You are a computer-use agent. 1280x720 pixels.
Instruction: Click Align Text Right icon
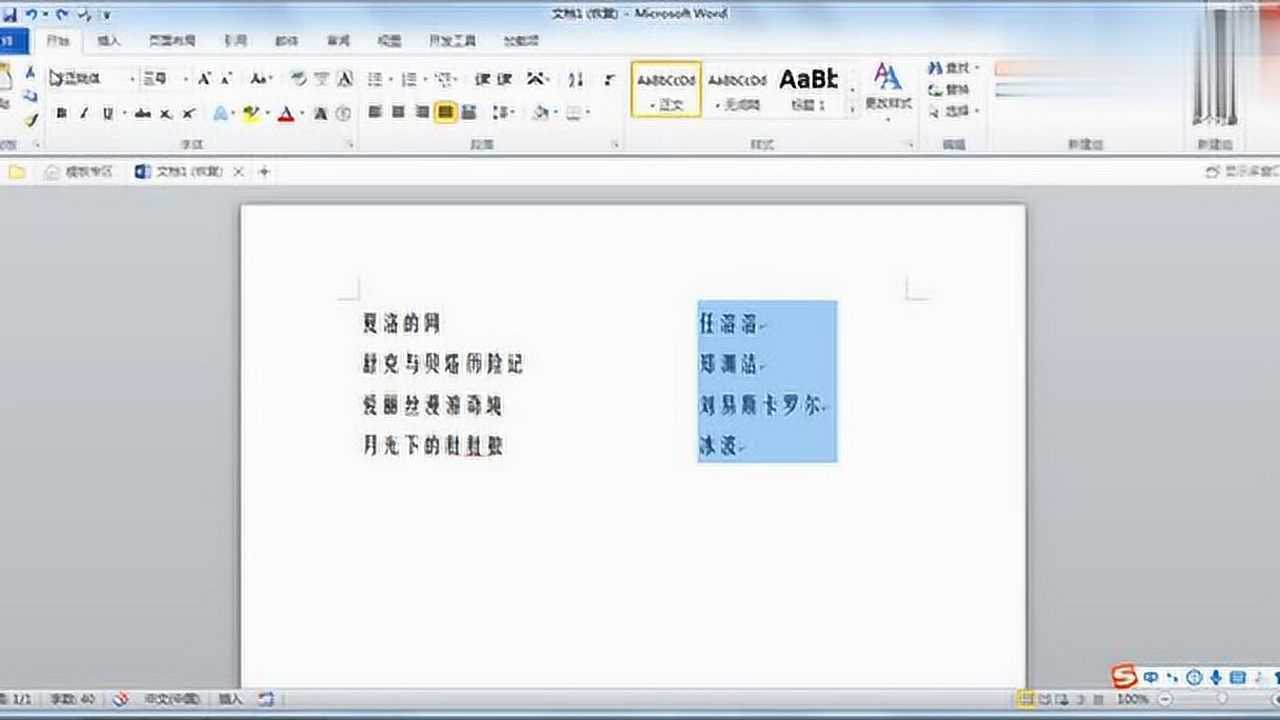pyautogui.click(x=422, y=112)
